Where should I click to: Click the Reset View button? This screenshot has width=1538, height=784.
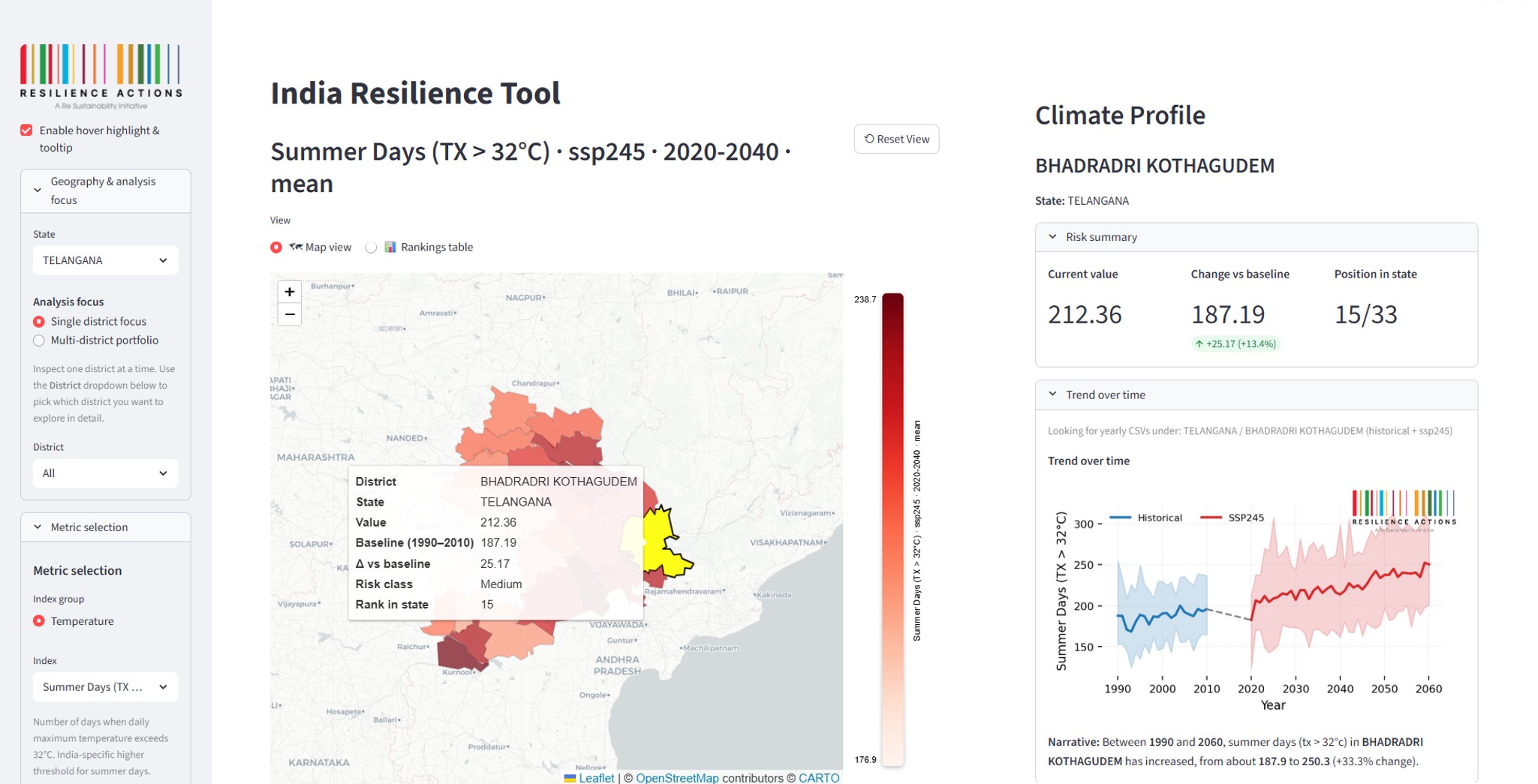[896, 139]
